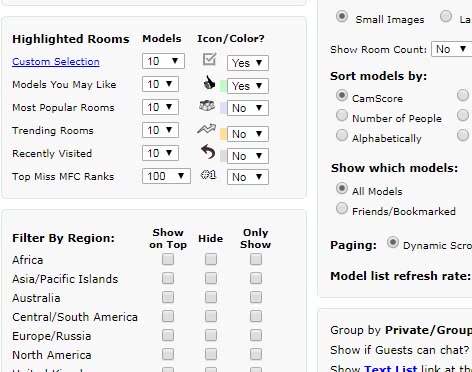
Task: Click the thumbs-up Models You May Like icon
Action: pos(209,82)
